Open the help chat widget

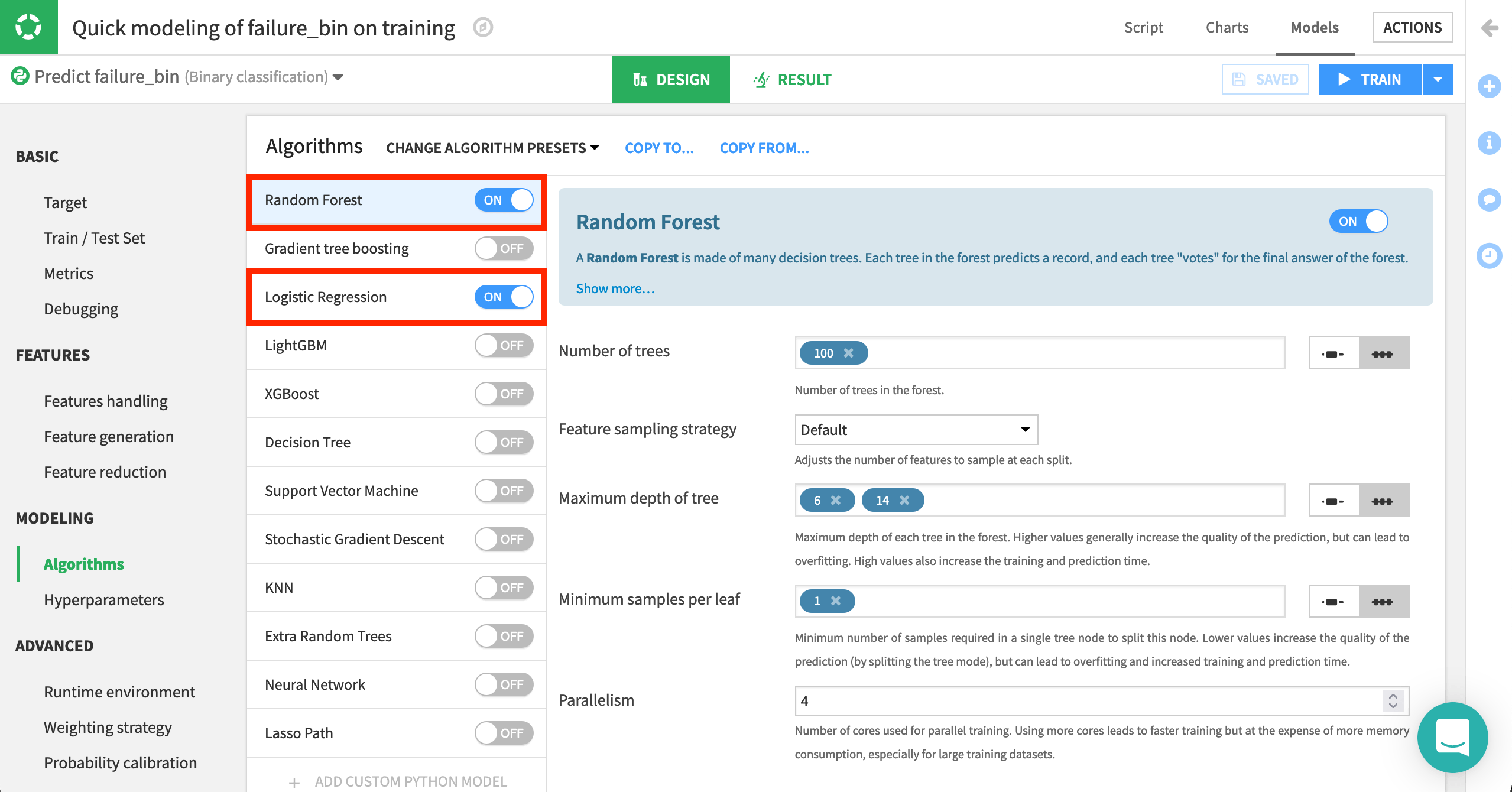[x=1452, y=737]
